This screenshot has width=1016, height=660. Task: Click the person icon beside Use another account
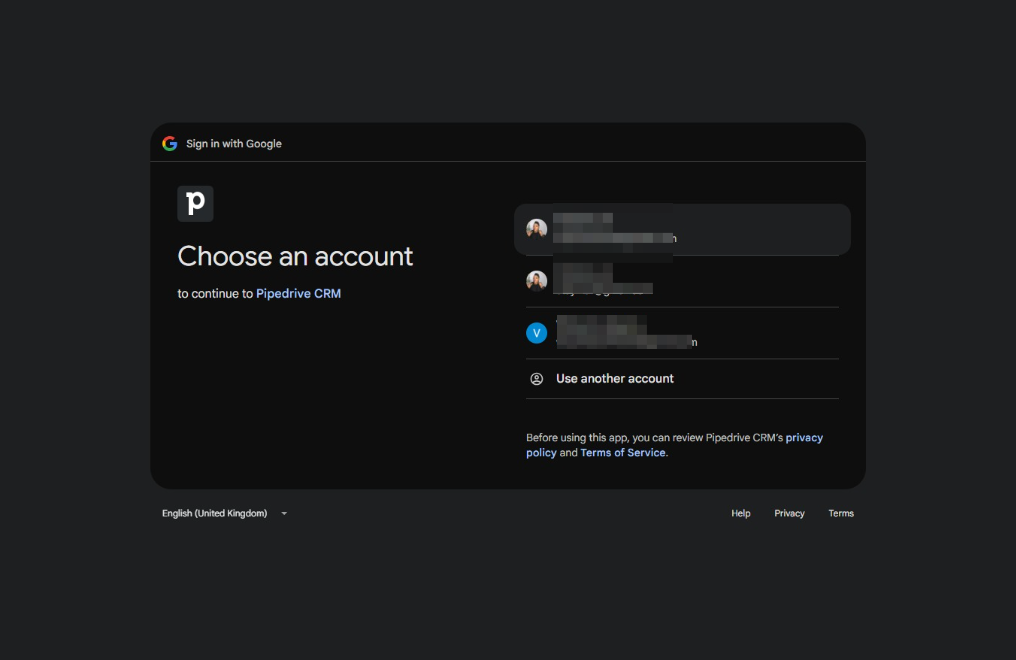coord(537,379)
